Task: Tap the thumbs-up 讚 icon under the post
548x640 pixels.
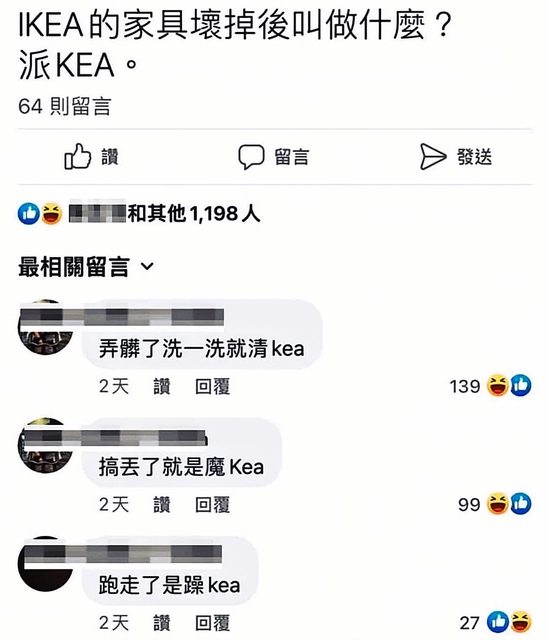Action: point(78,156)
